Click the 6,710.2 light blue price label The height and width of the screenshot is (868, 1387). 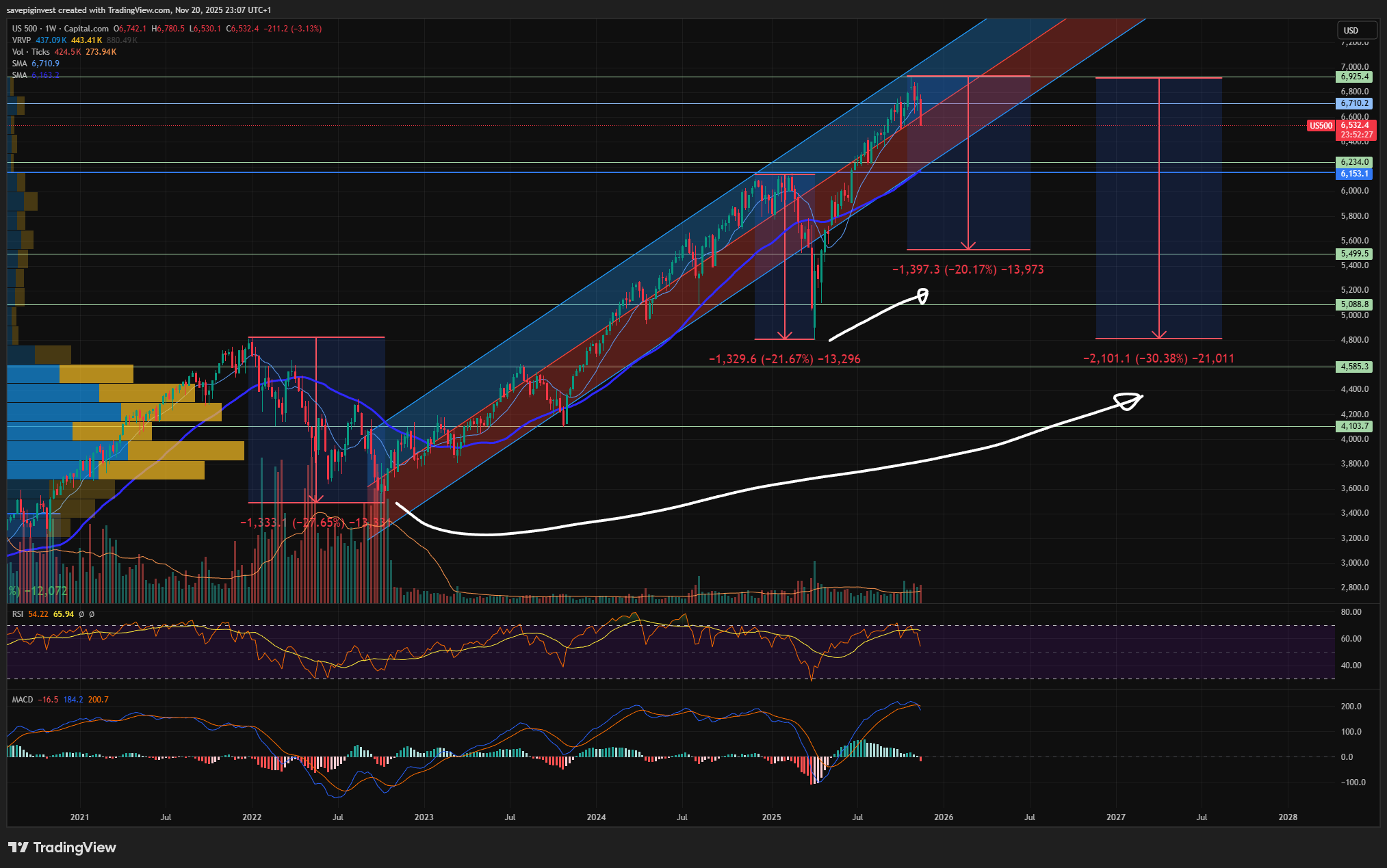tap(1354, 103)
